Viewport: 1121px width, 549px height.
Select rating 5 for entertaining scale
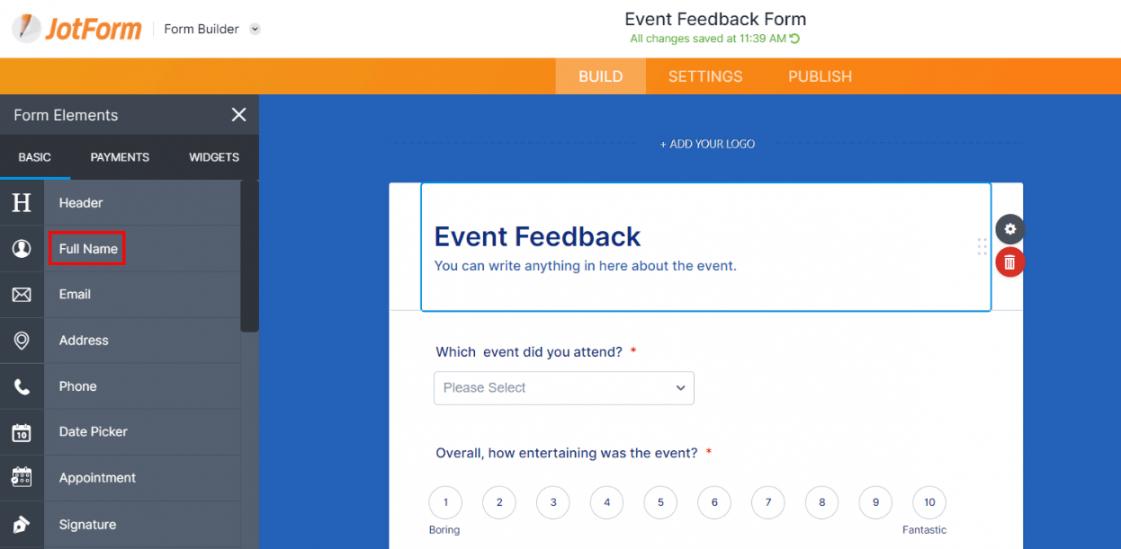tap(661, 503)
